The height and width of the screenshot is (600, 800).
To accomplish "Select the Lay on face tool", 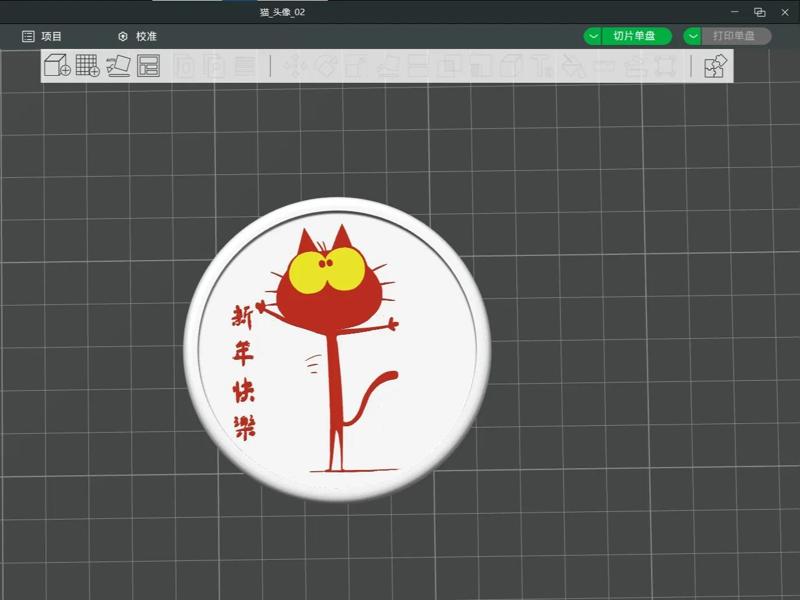I will pyautogui.click(x=388, y=67).
